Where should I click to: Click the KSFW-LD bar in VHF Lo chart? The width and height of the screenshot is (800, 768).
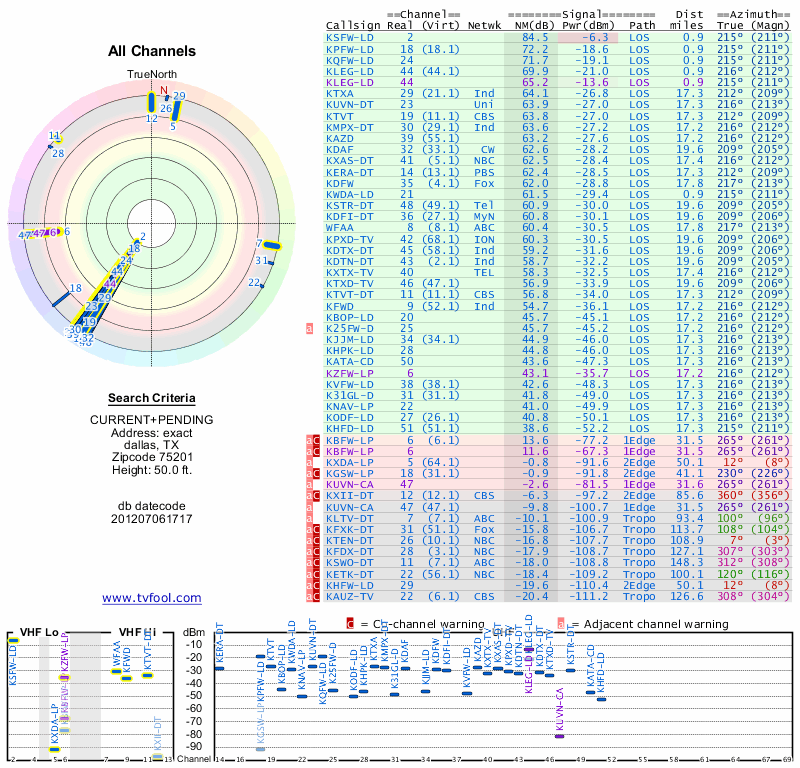click(x=13, y=640)
